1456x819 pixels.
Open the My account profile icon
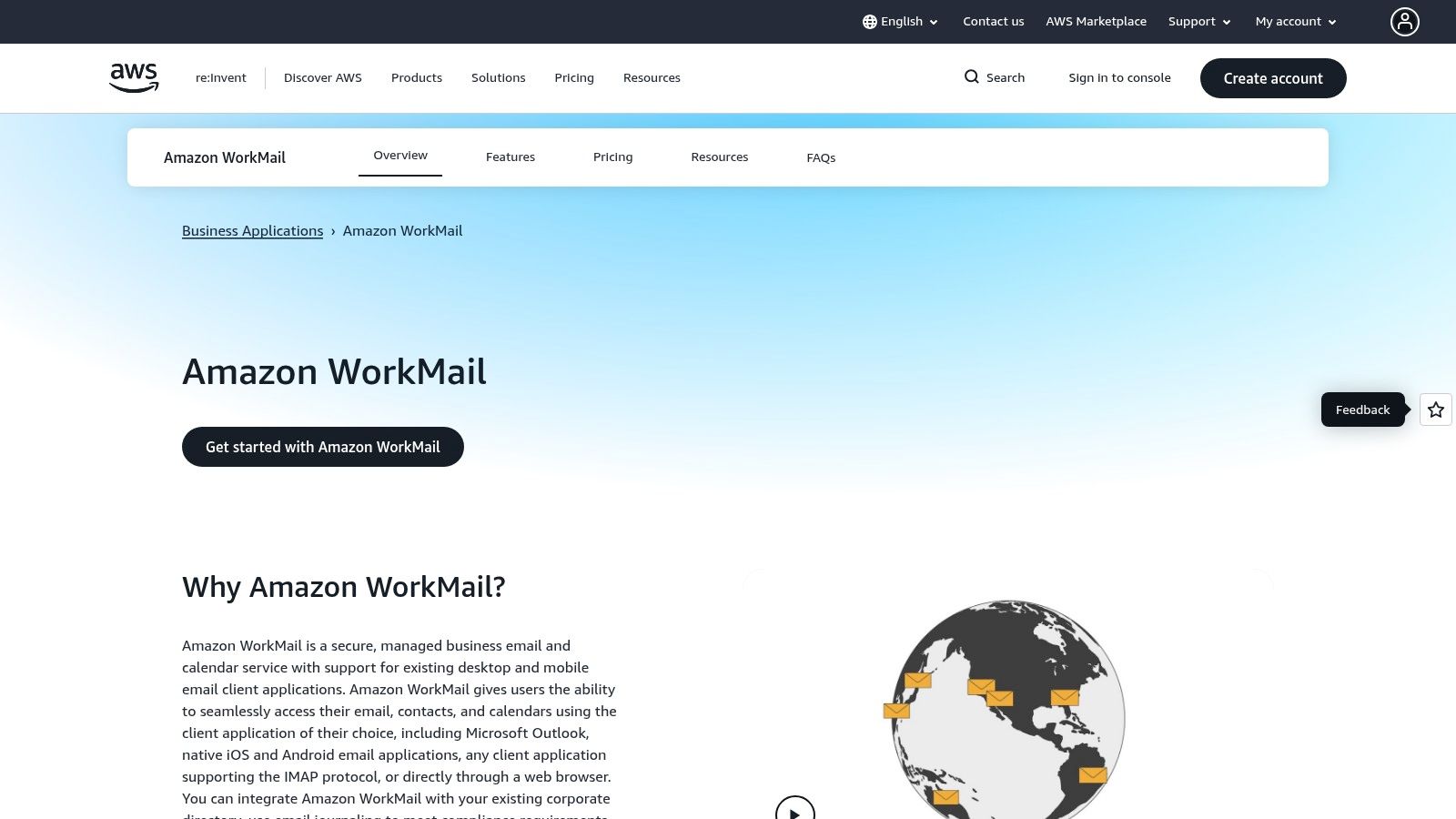pos(1404,21)
